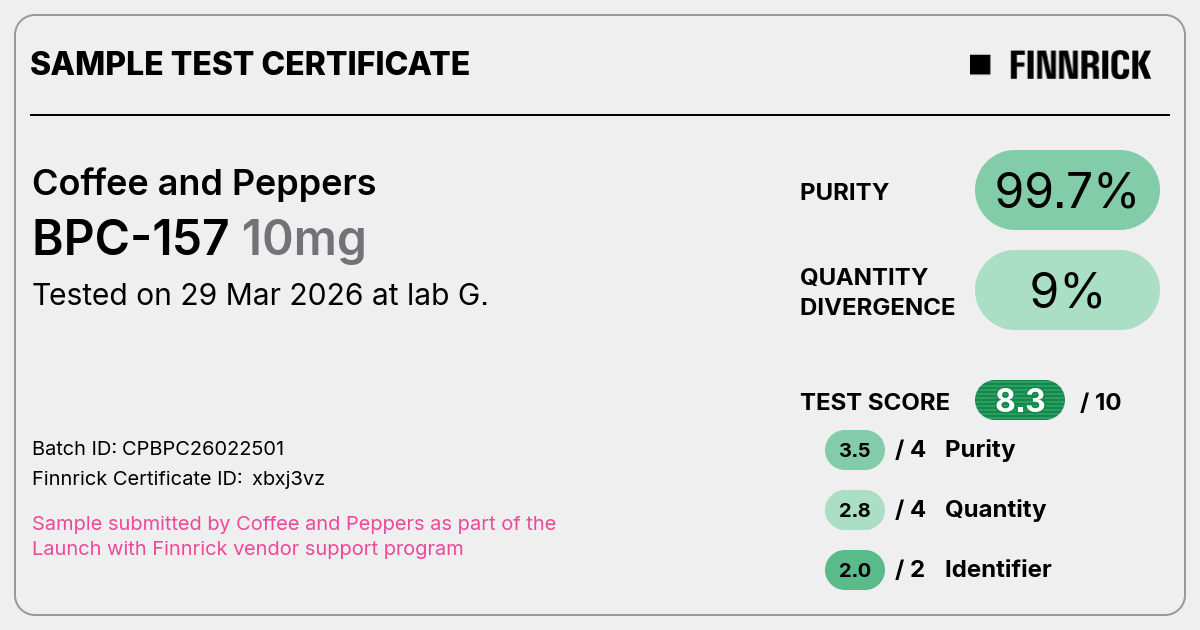The image size is (1200, 630).
Task: Click the 2.8 quantity score pill
Action: tap(855, 510)
